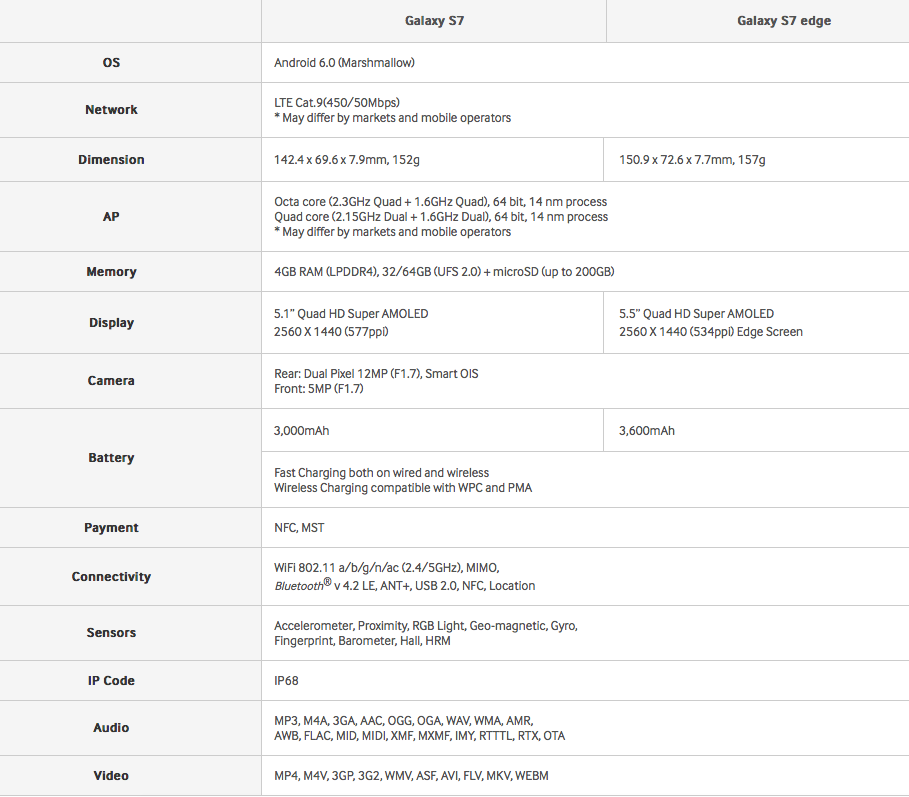The width and height of the screenshot is (909, 797).
Task: Click the Bluetooth v 4.2 LE connectivity line
Action: (x=404, y=585)
